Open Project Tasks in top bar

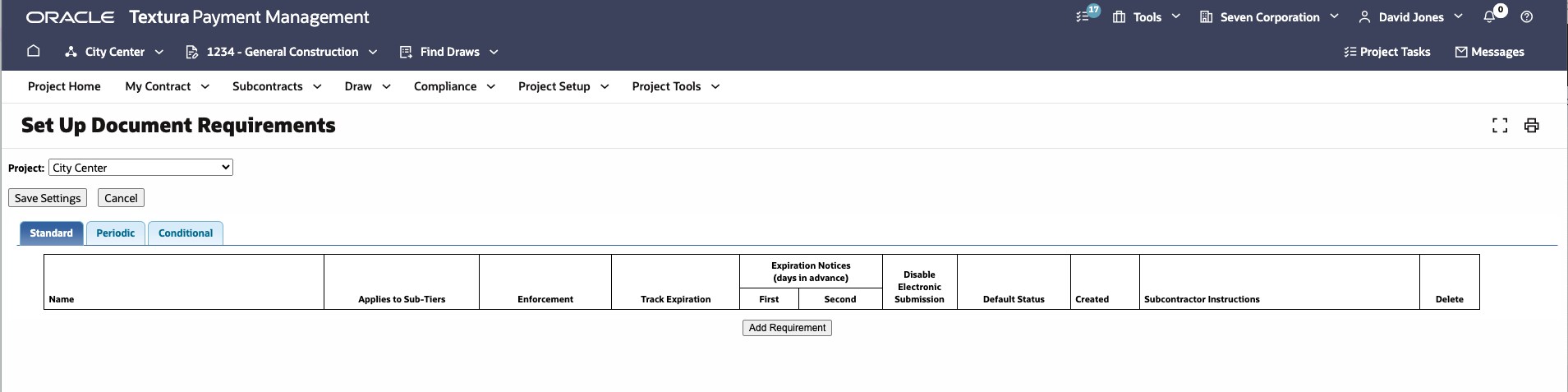[1387, 52]
